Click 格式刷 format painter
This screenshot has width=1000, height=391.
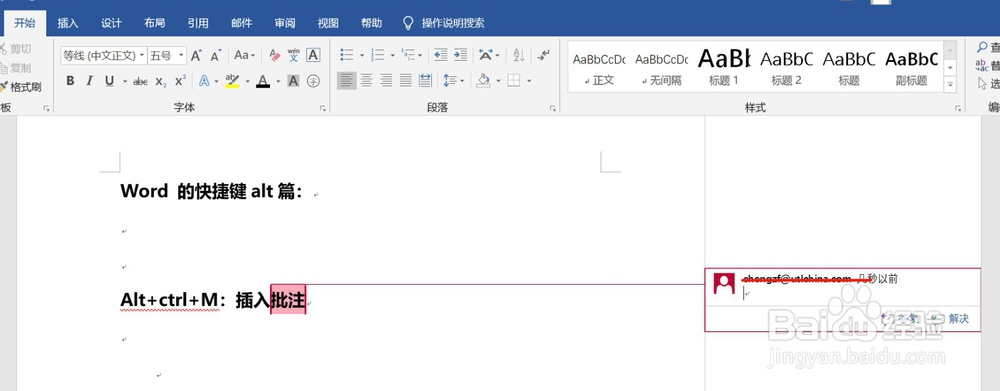[20, 87]
